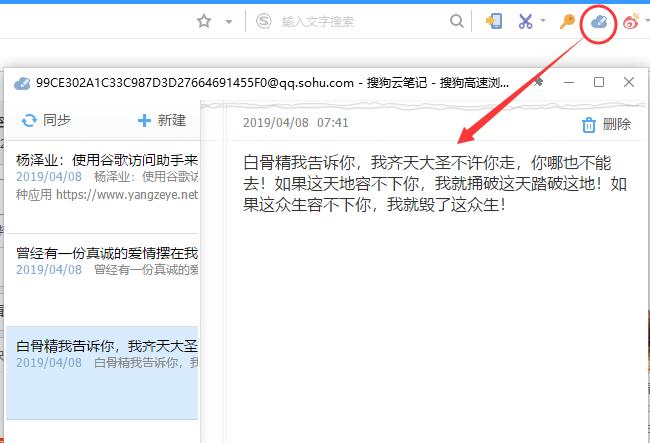
Task: Maximize the cloud notes window
Action: coord(599,82)
